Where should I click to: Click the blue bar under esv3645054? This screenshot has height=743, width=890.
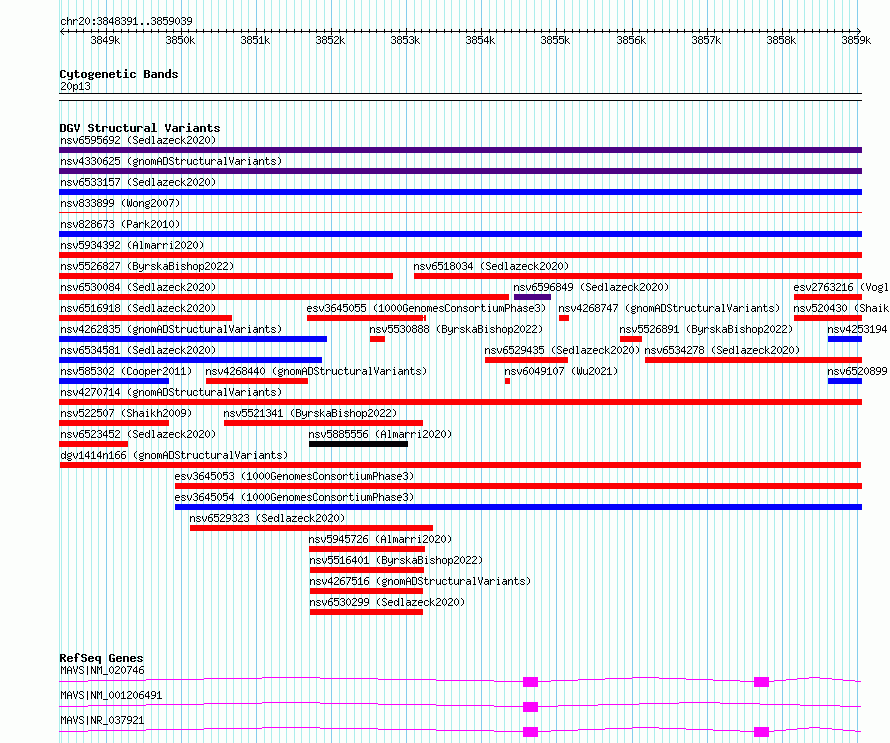[518, 507]
